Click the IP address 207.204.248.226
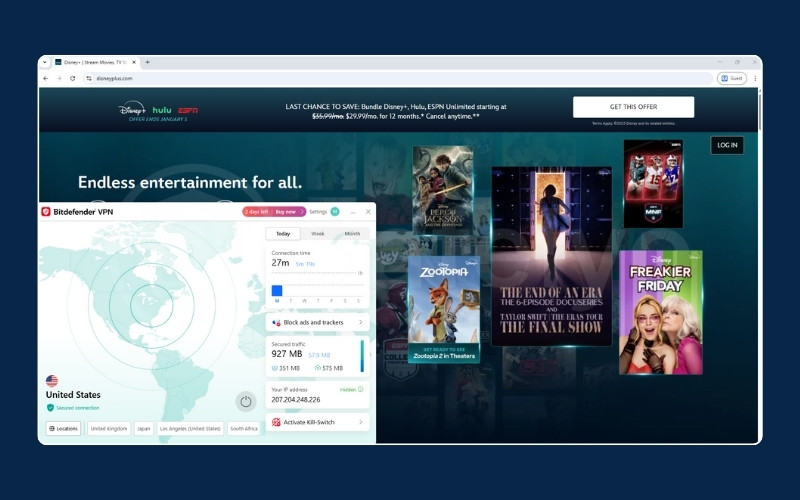 (296, 399)
